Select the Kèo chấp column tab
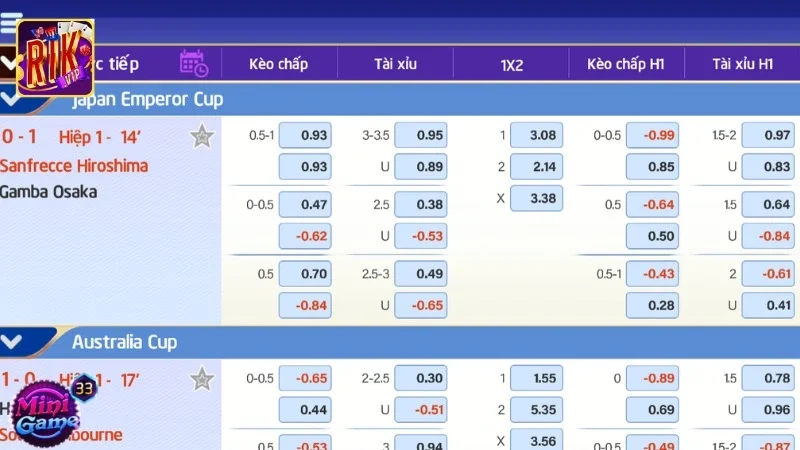 pyautogui.click(x=279, y=64)
